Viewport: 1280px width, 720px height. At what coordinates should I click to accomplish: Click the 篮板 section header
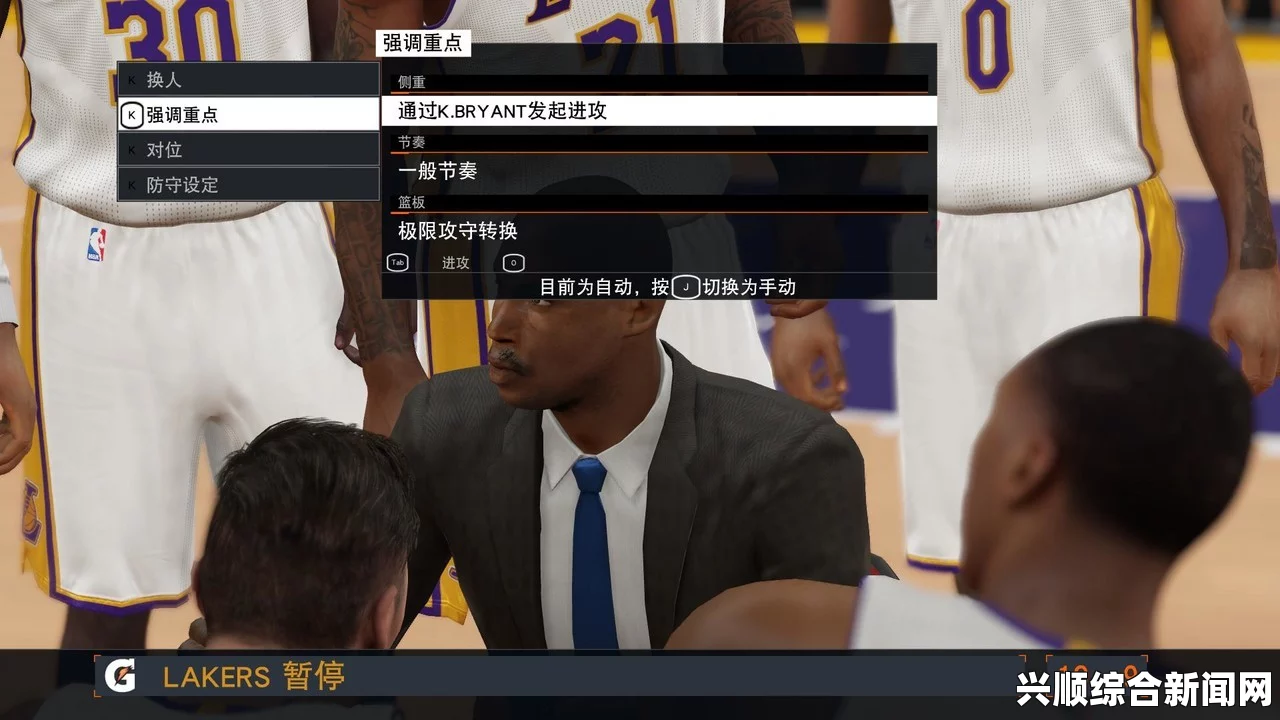(411, 202)
